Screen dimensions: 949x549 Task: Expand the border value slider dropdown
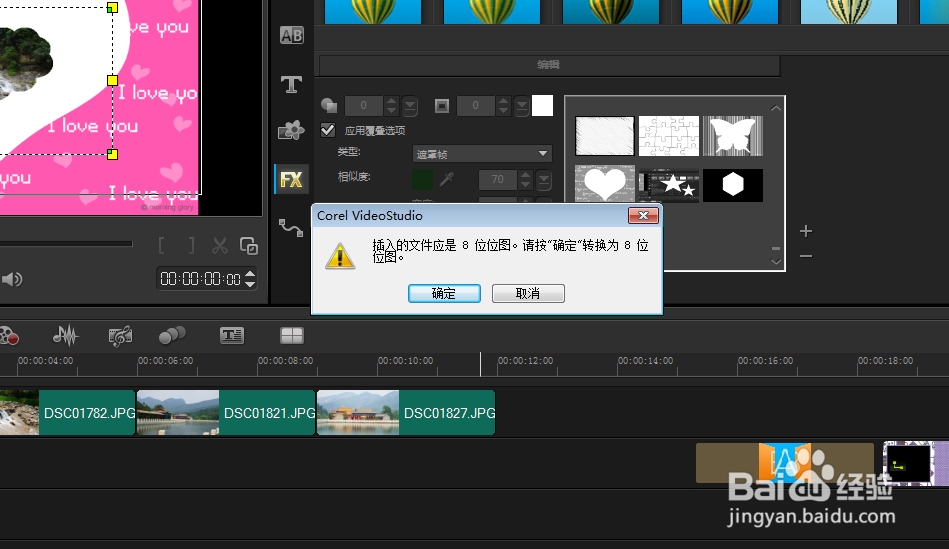pos(522,106)
